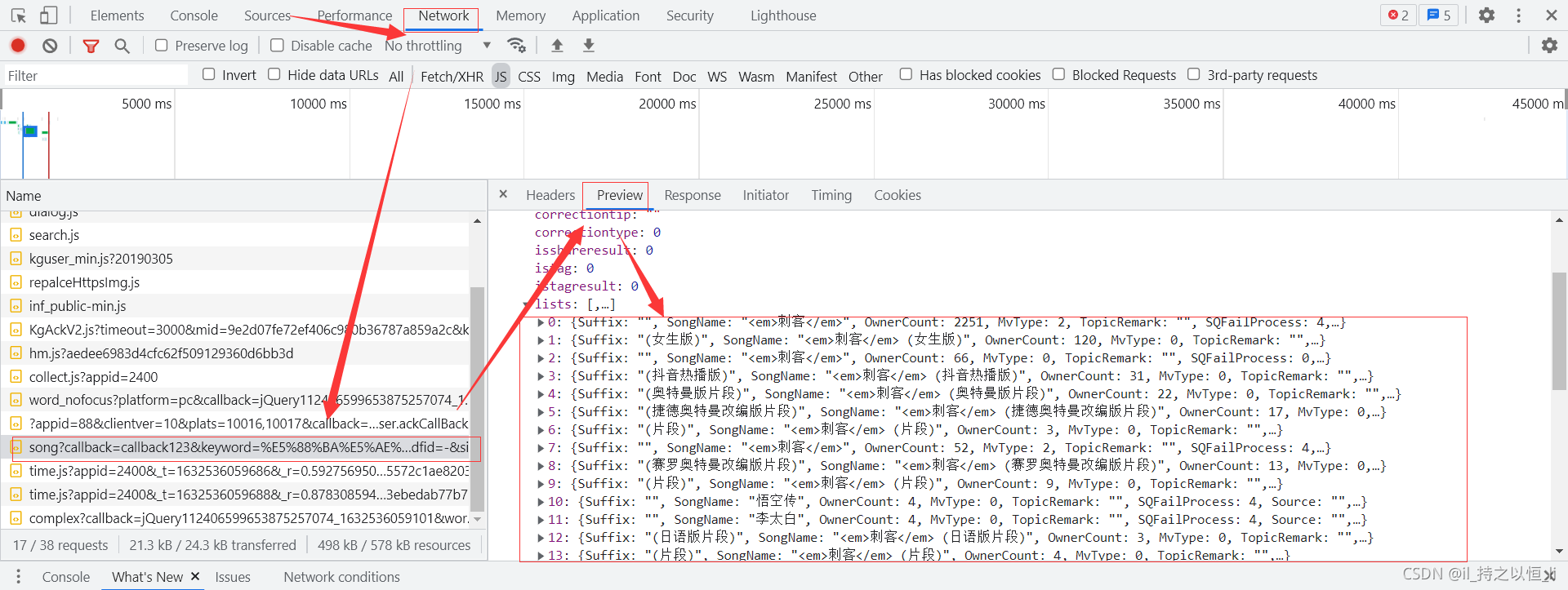Viewport: 1568px width, 590px height.
Task: Open the DevTools three-dot menu
Action: 1518,16
